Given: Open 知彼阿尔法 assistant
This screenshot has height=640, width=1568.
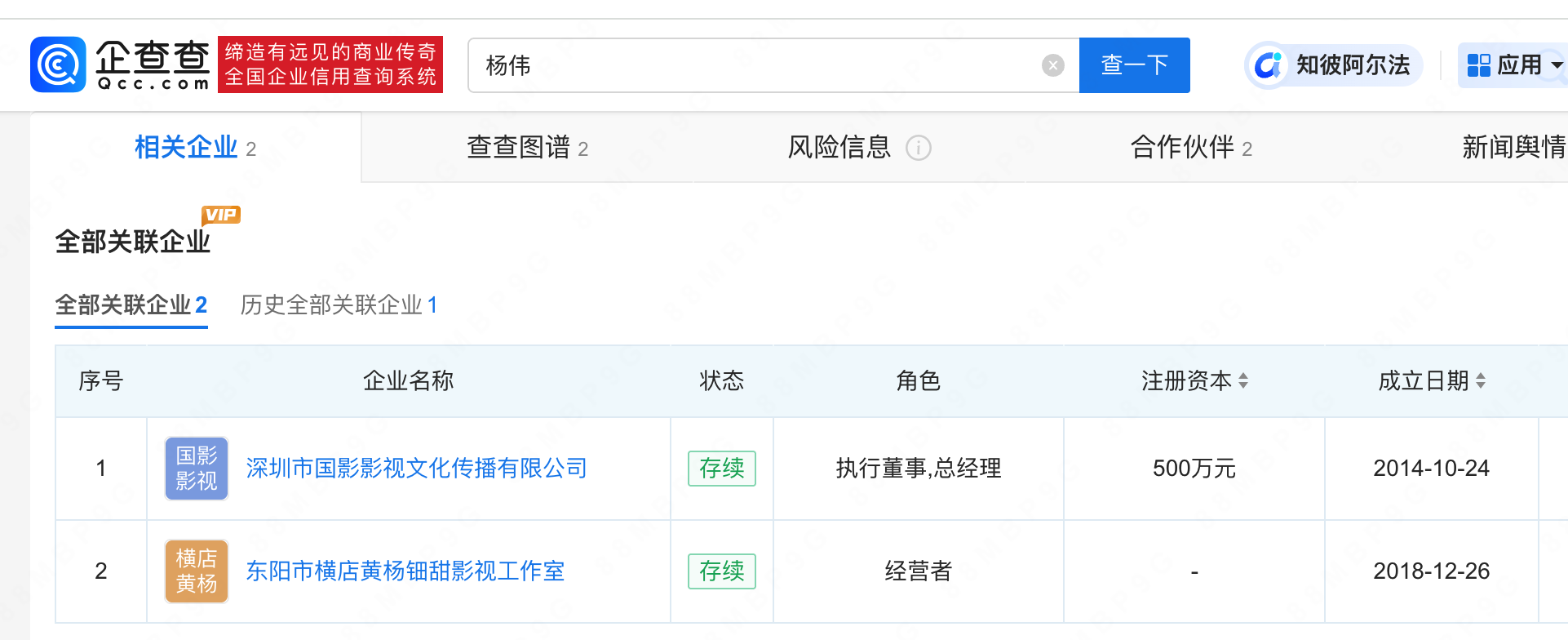Looking at the screenshot, I should point(1334,65).
